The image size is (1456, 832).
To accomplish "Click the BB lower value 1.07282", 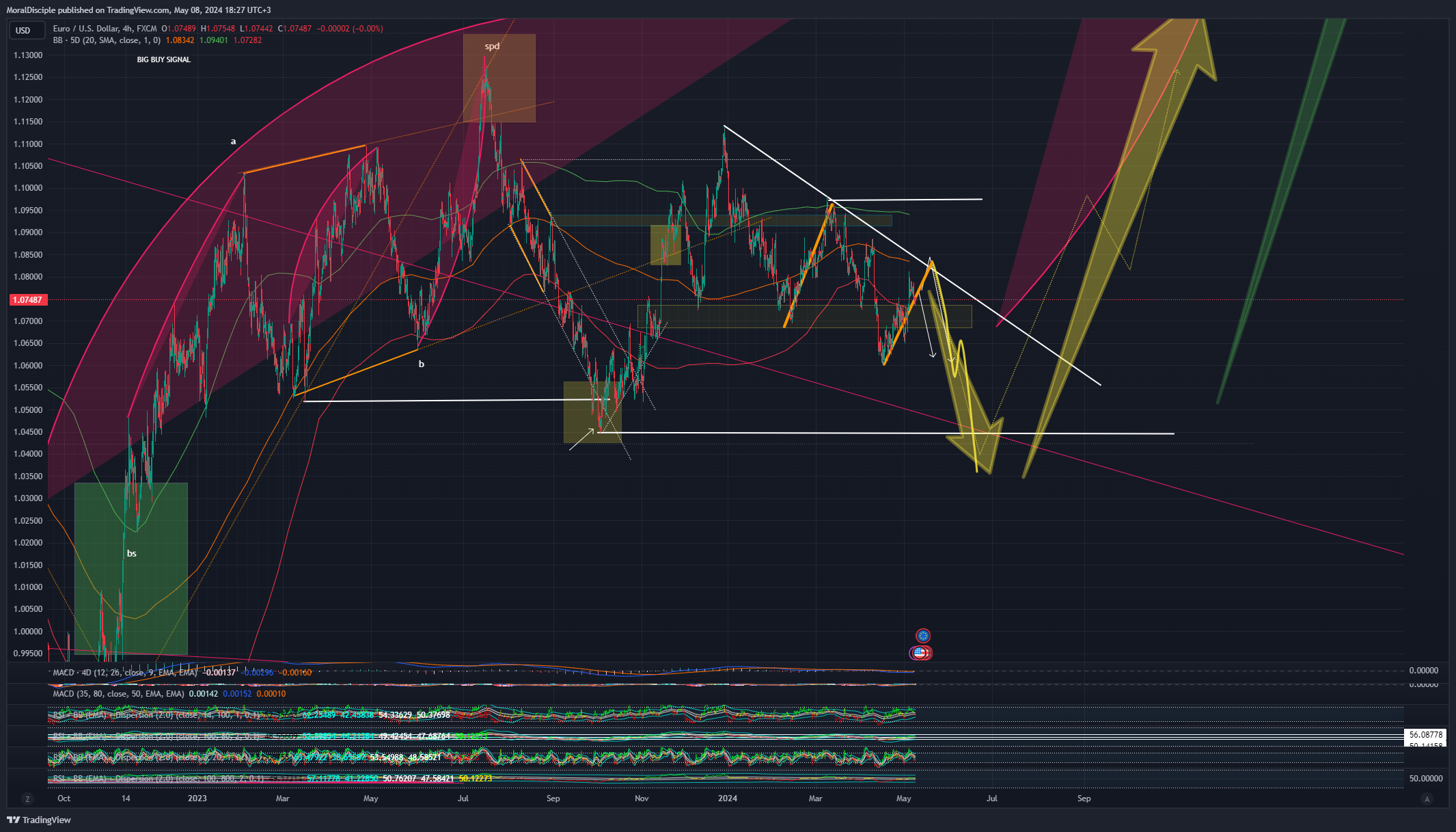I will 248,40.
